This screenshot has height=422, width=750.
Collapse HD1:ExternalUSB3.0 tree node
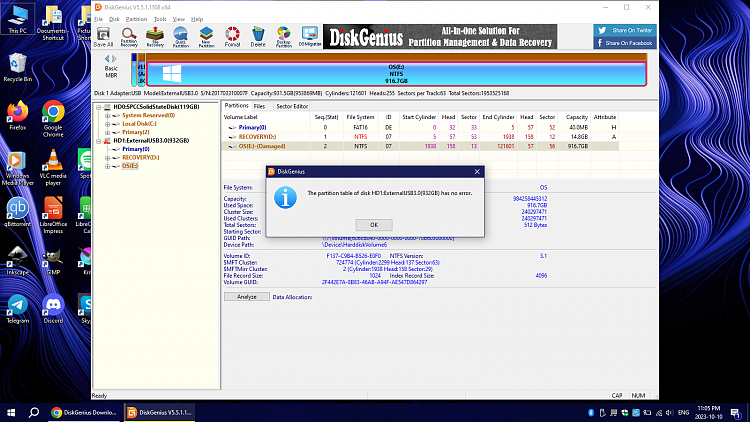(x=99, y=141)
